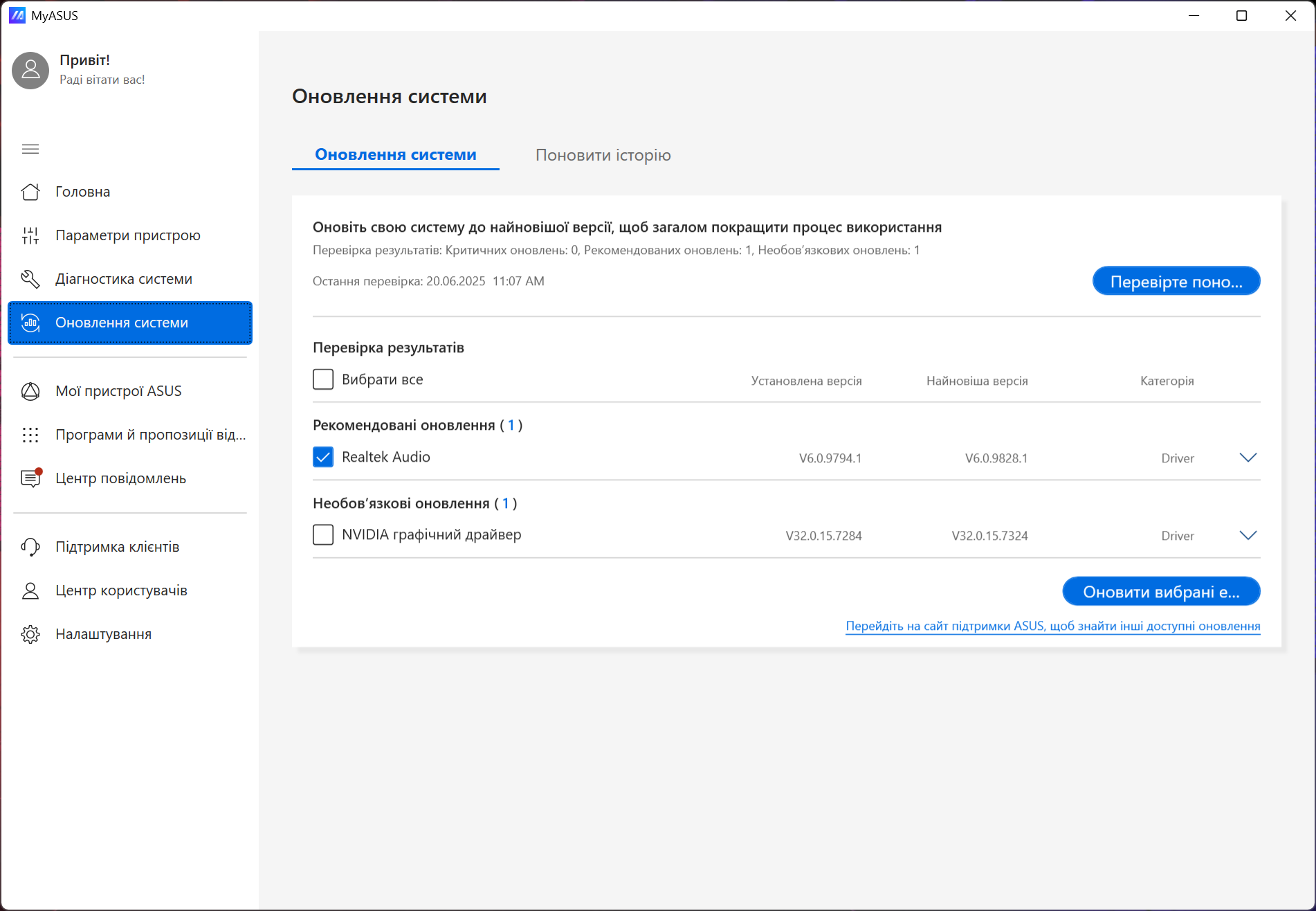The image size is (1316, 911).
Task: Open Параметри пристрою sliders icon
Action: [x=30, y=235]
